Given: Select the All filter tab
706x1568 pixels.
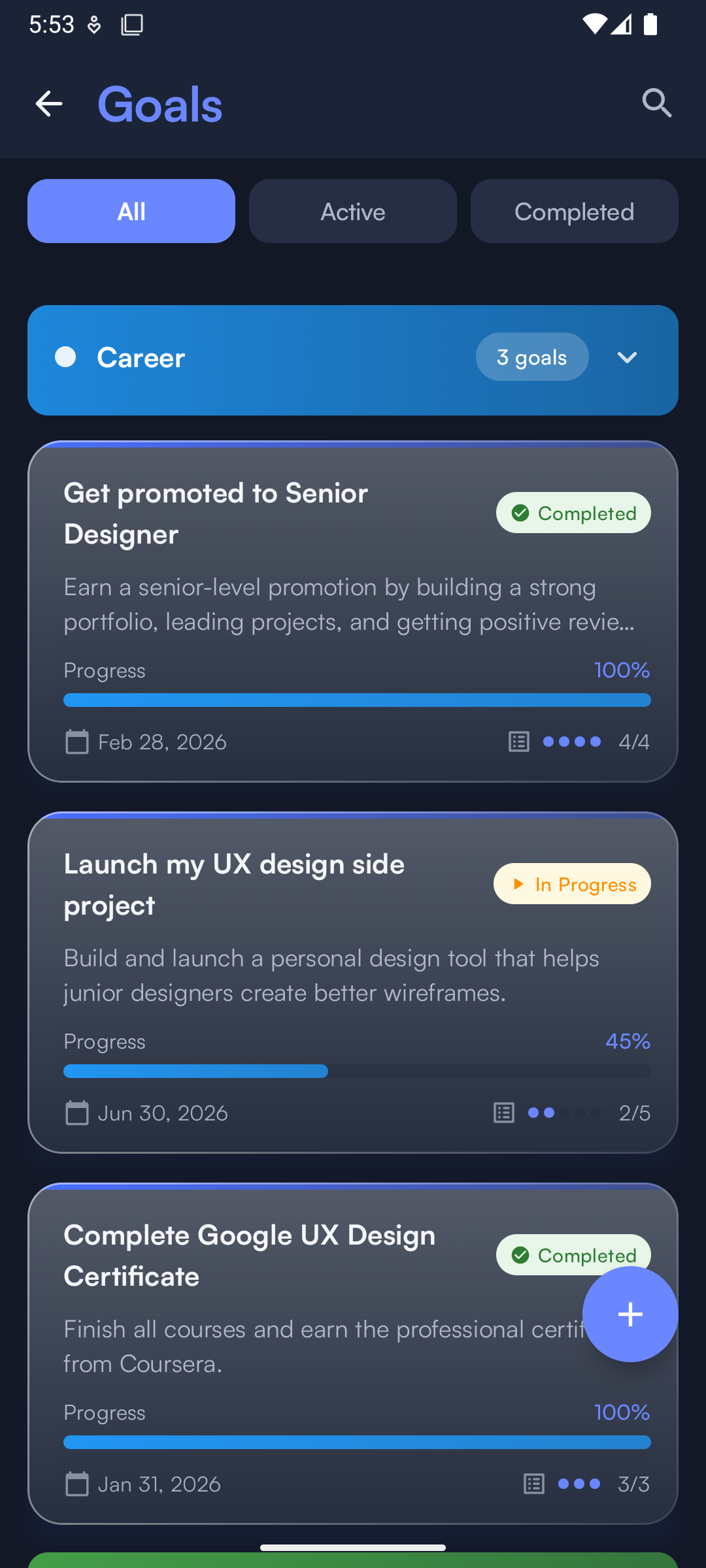Looking at the screenshot, I should pos(131,212).
